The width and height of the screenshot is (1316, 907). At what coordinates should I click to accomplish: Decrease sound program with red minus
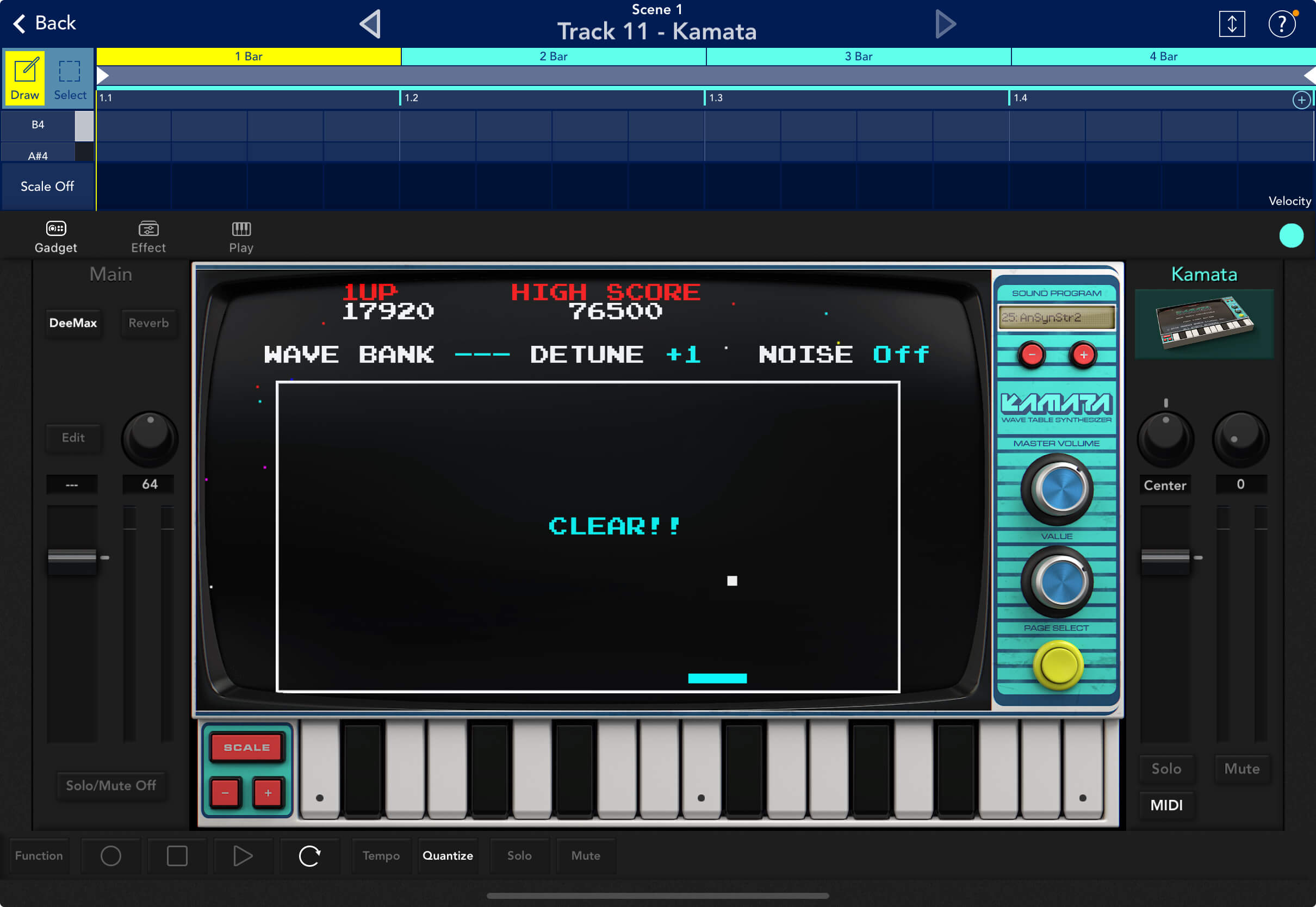[x=1032, y=355]
